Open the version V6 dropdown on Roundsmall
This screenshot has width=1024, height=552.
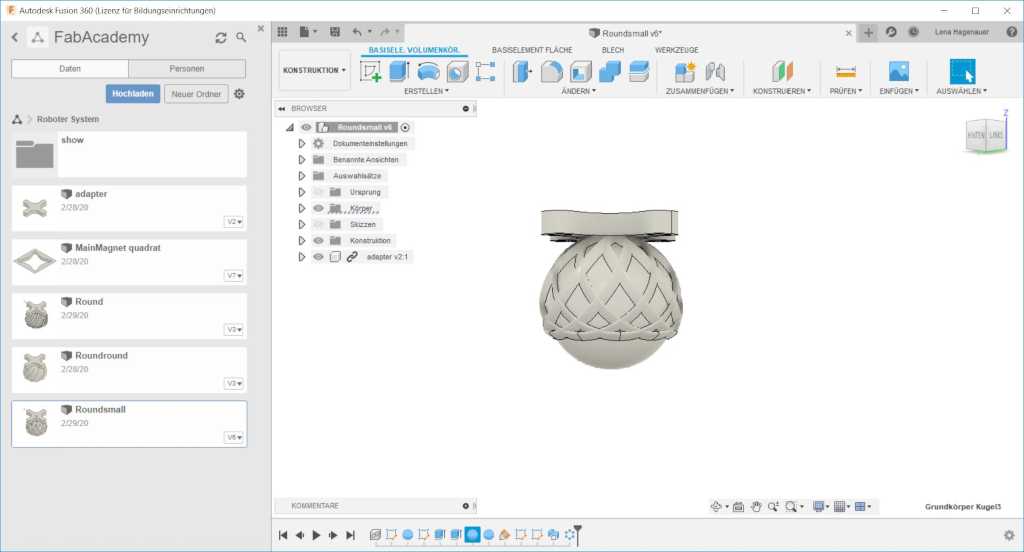click(x=234, y=437)
